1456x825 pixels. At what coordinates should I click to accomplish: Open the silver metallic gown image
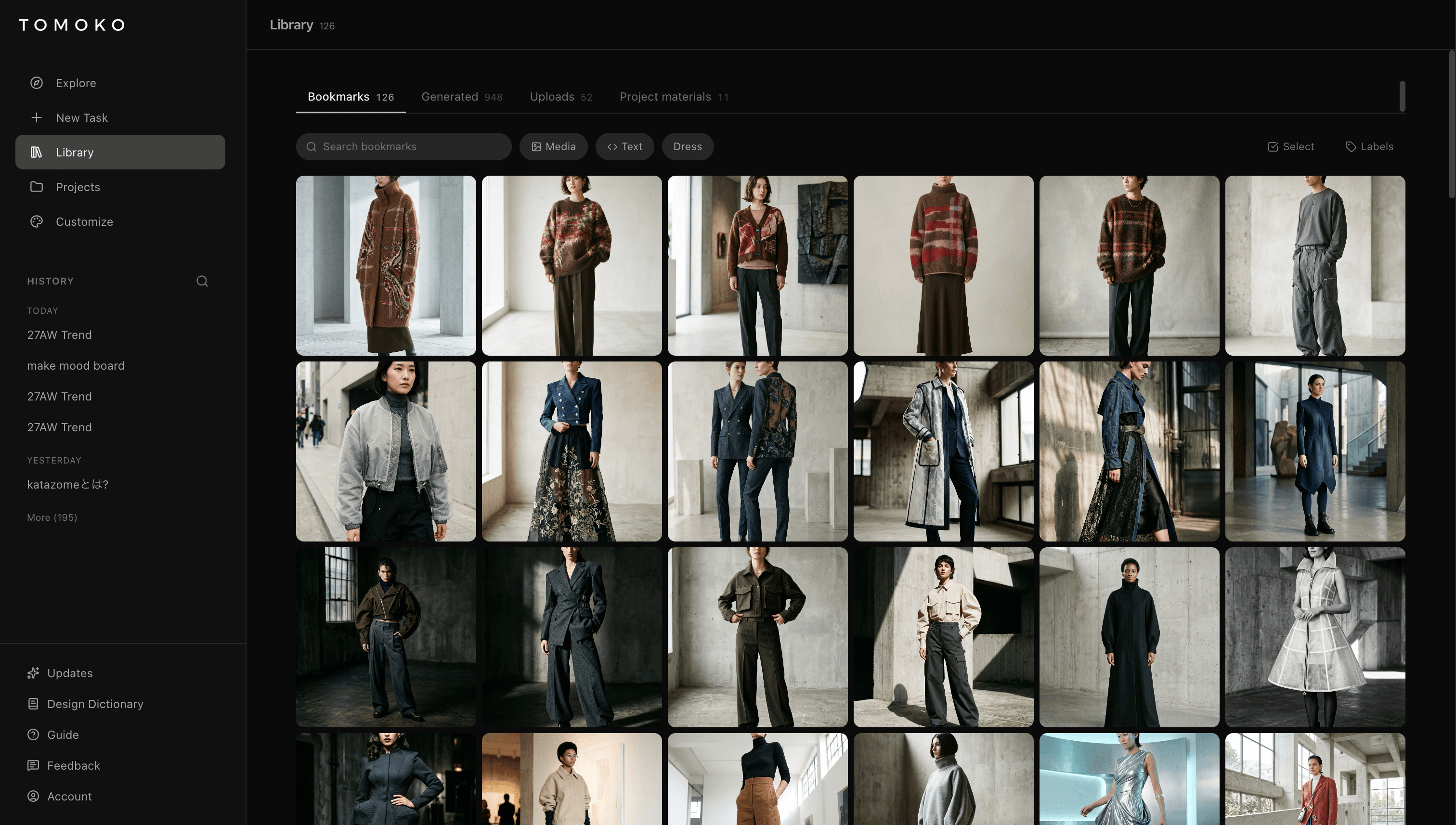pyautogui.click(x=1129, y=779)
